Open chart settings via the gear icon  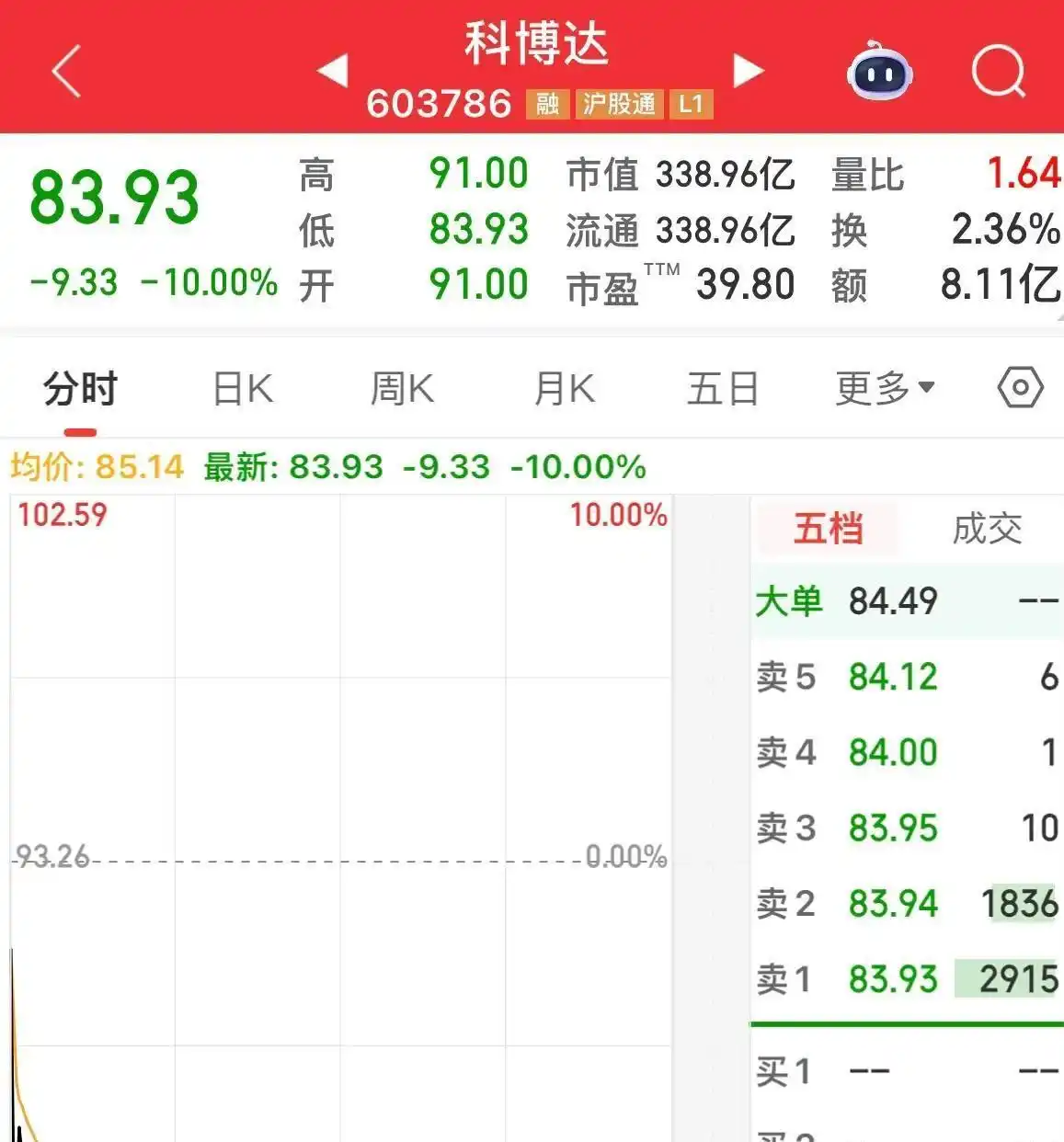[x=1021, y=388]
